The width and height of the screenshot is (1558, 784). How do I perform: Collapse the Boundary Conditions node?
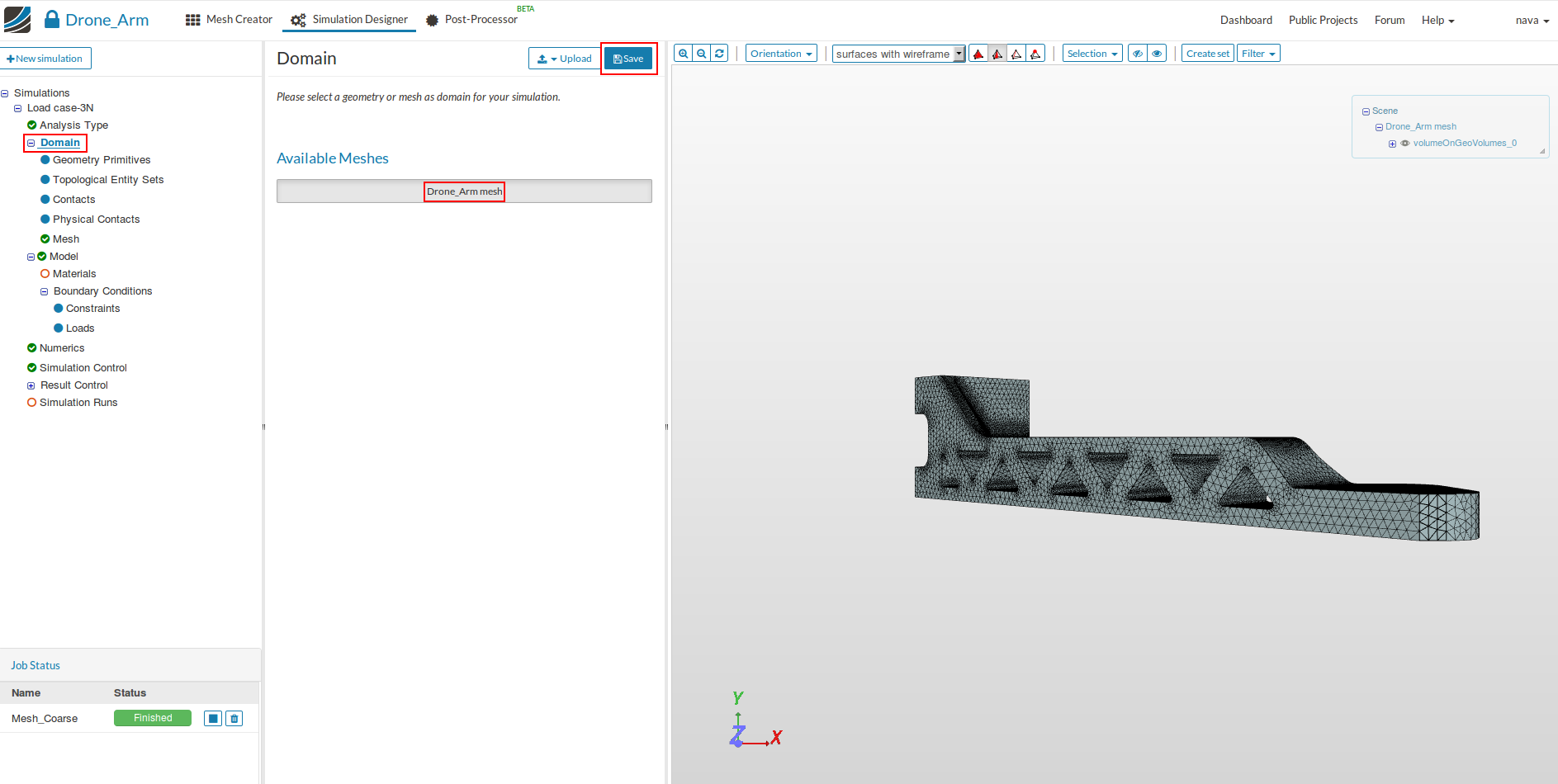tap(45, 292)
